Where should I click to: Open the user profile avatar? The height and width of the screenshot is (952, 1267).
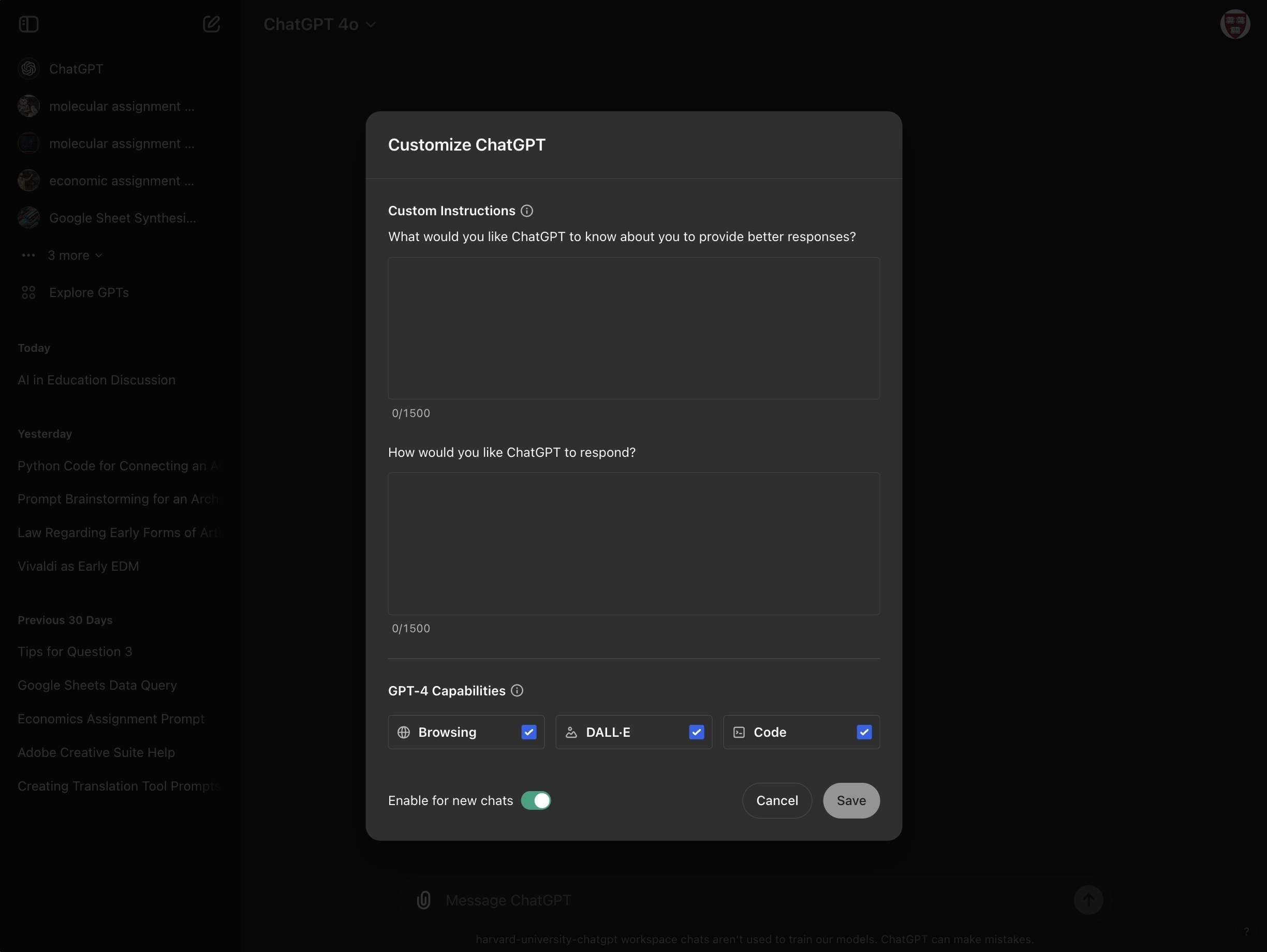(x=1234, y=24)
